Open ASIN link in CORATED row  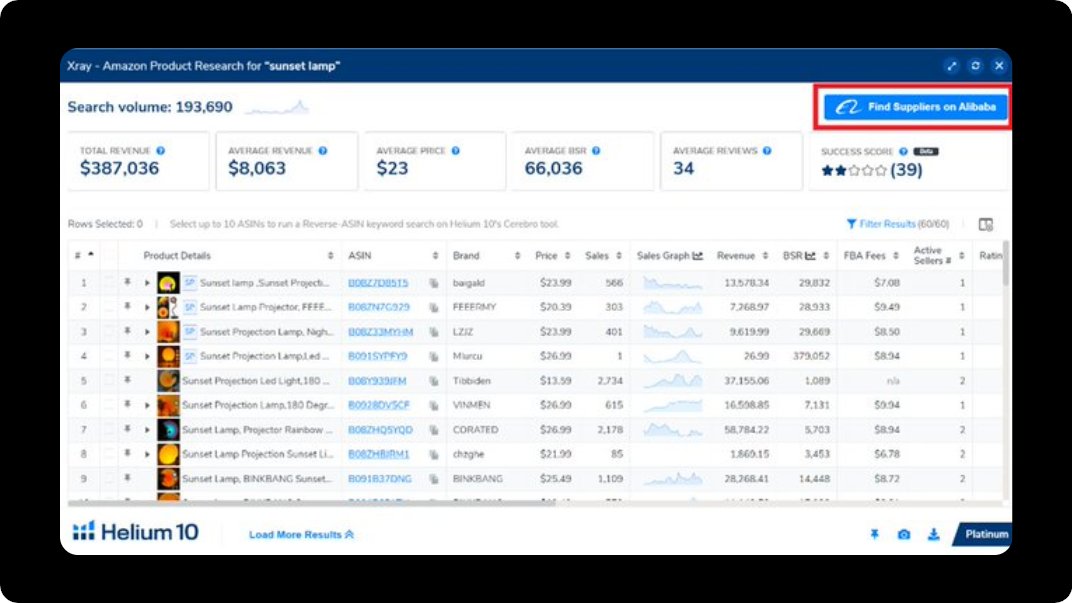(380, 430)
